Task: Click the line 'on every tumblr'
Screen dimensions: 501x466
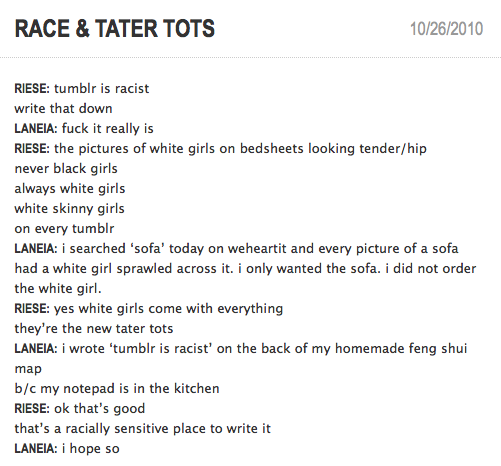Action: pos(64,229)
